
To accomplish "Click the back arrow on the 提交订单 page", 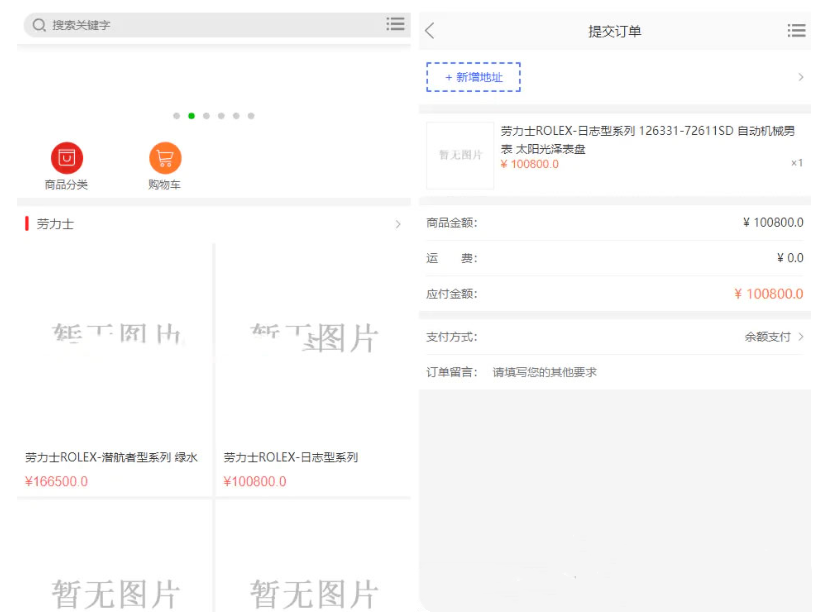I will click(428, 30).
